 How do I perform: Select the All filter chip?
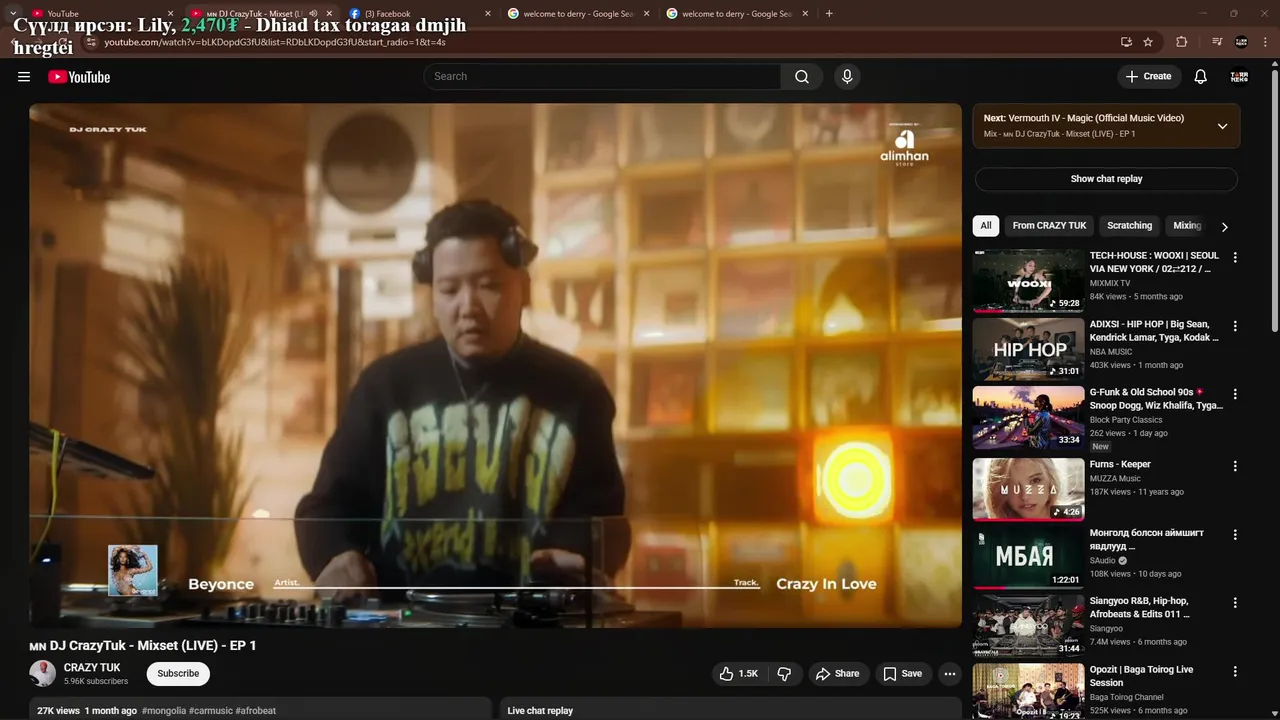point(986,226)
